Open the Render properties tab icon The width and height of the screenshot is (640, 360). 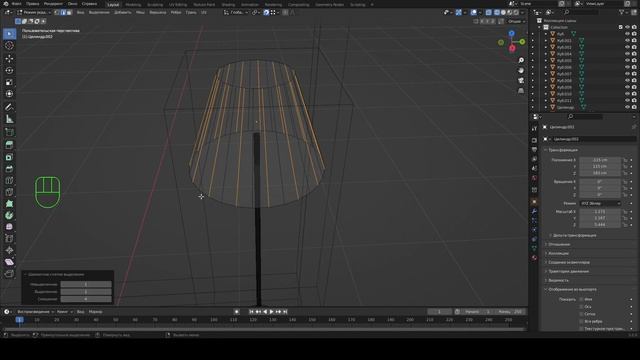point(534,140)
